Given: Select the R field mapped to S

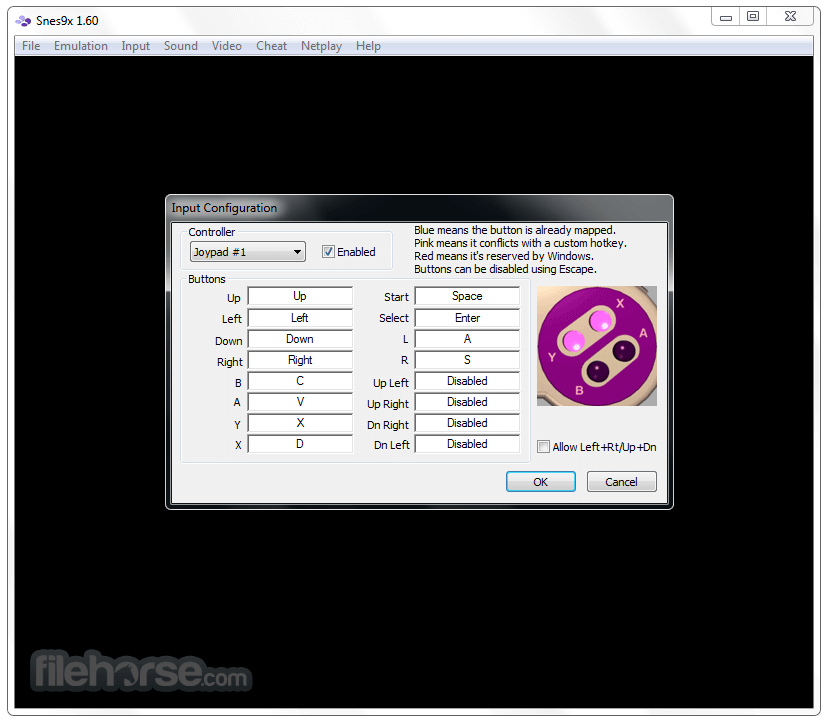Looking at the screenshot, I should pyautogui.click(x=467, y=360).
